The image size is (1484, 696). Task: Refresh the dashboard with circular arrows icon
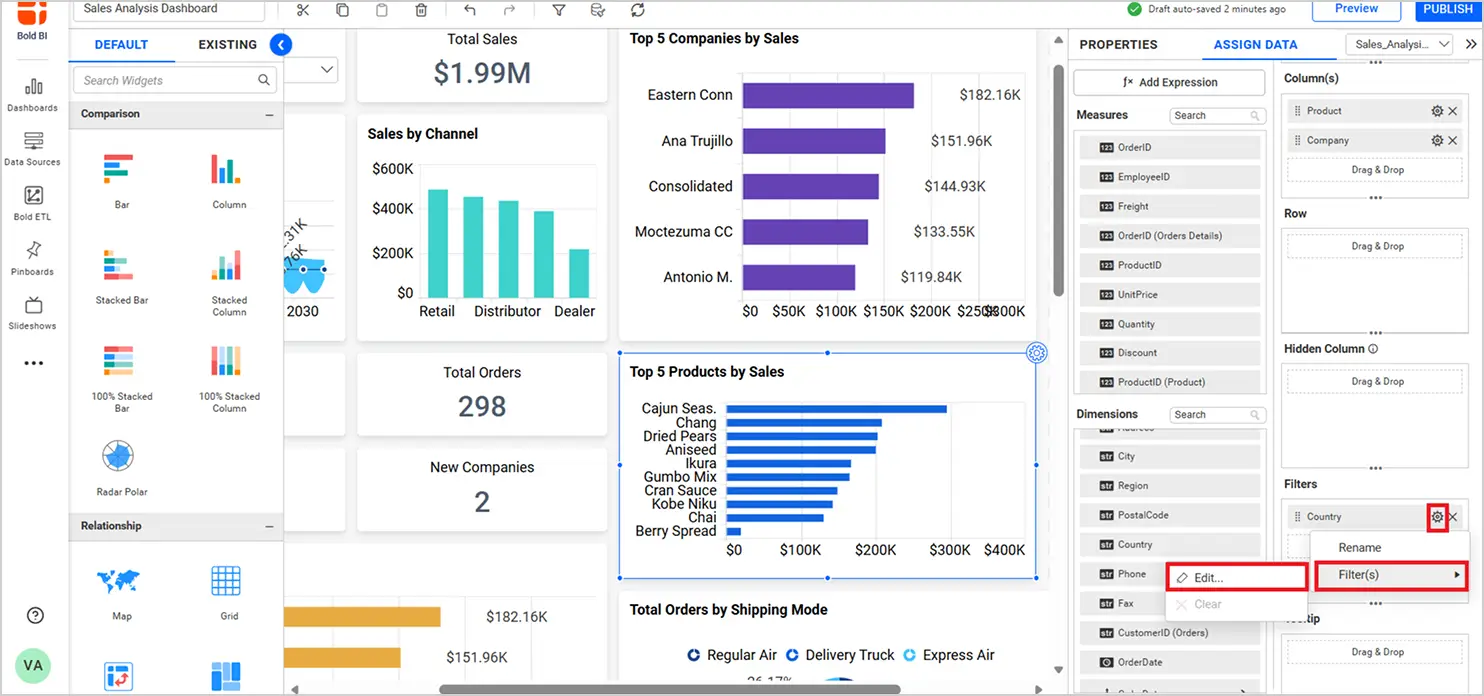click(637, 10)
